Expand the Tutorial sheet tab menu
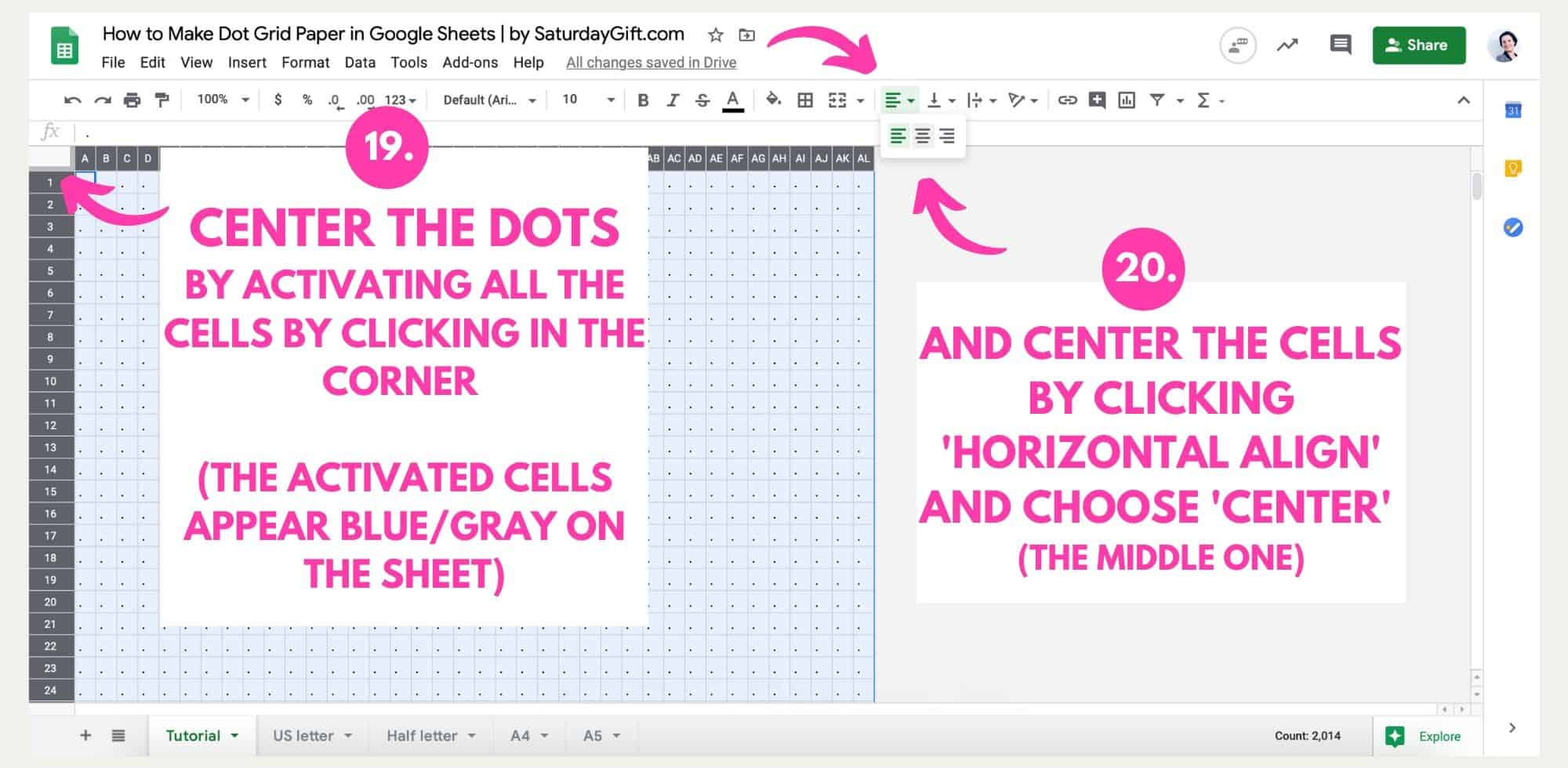This screenshot has height=768, width=1568. tap(234, 735)
